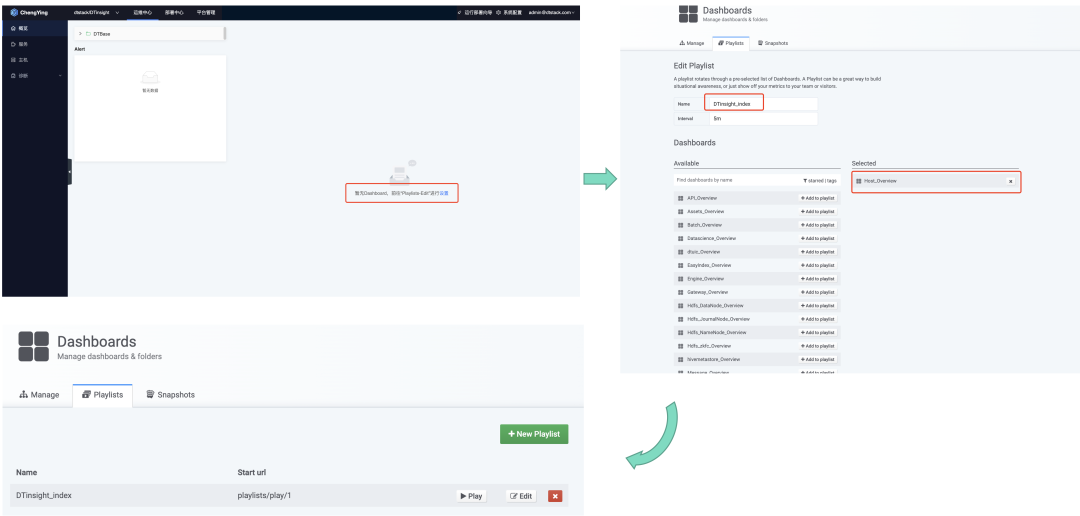1080x516 pixels.
Task: Select DTBase folder icon
Action: 89,33
